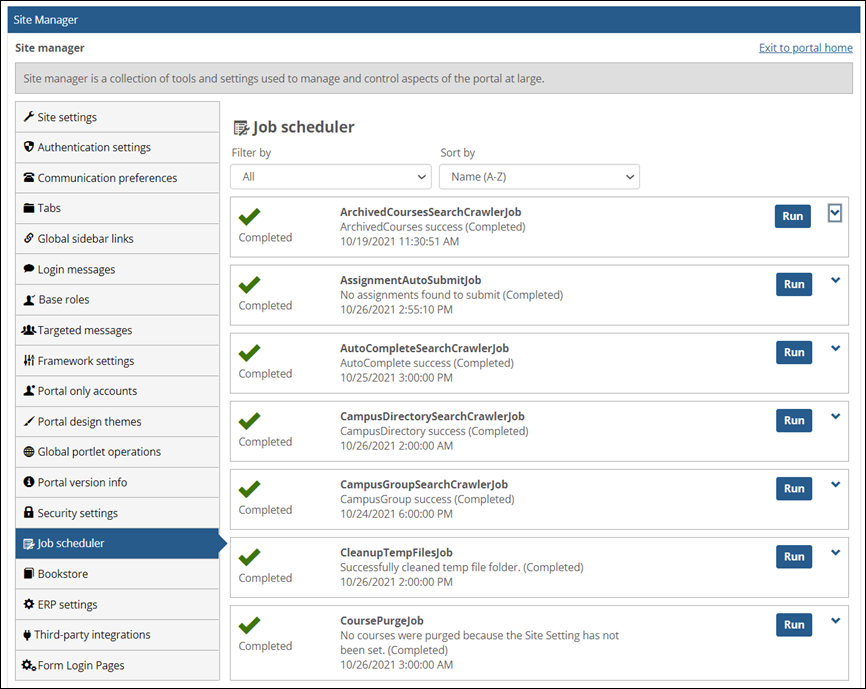Click the green checkmark of CleanupTempFilesJob
The image size is (866, 689).
pos(250,557)
